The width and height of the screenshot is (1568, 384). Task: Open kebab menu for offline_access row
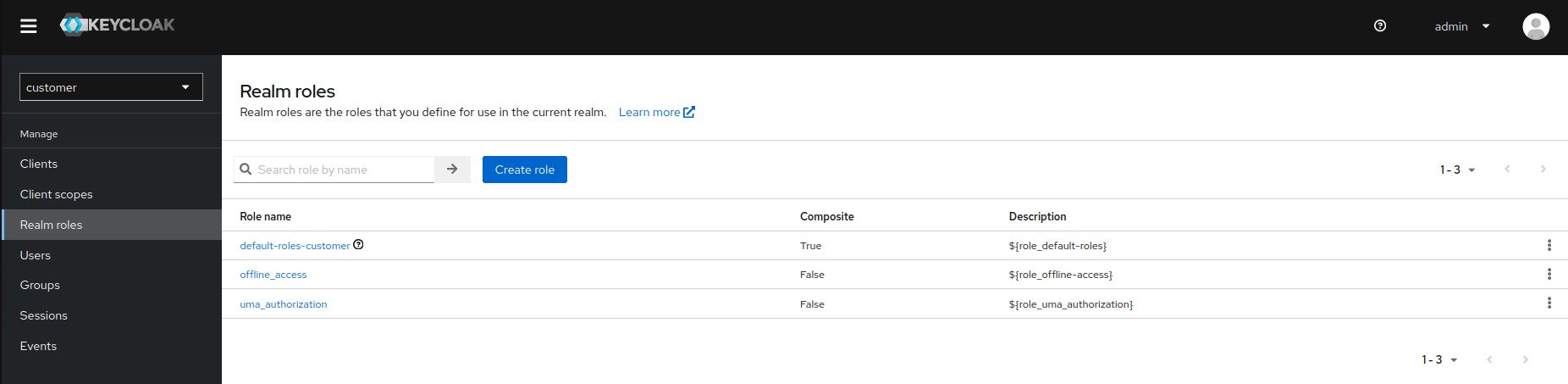click(x=1549, y=275)
